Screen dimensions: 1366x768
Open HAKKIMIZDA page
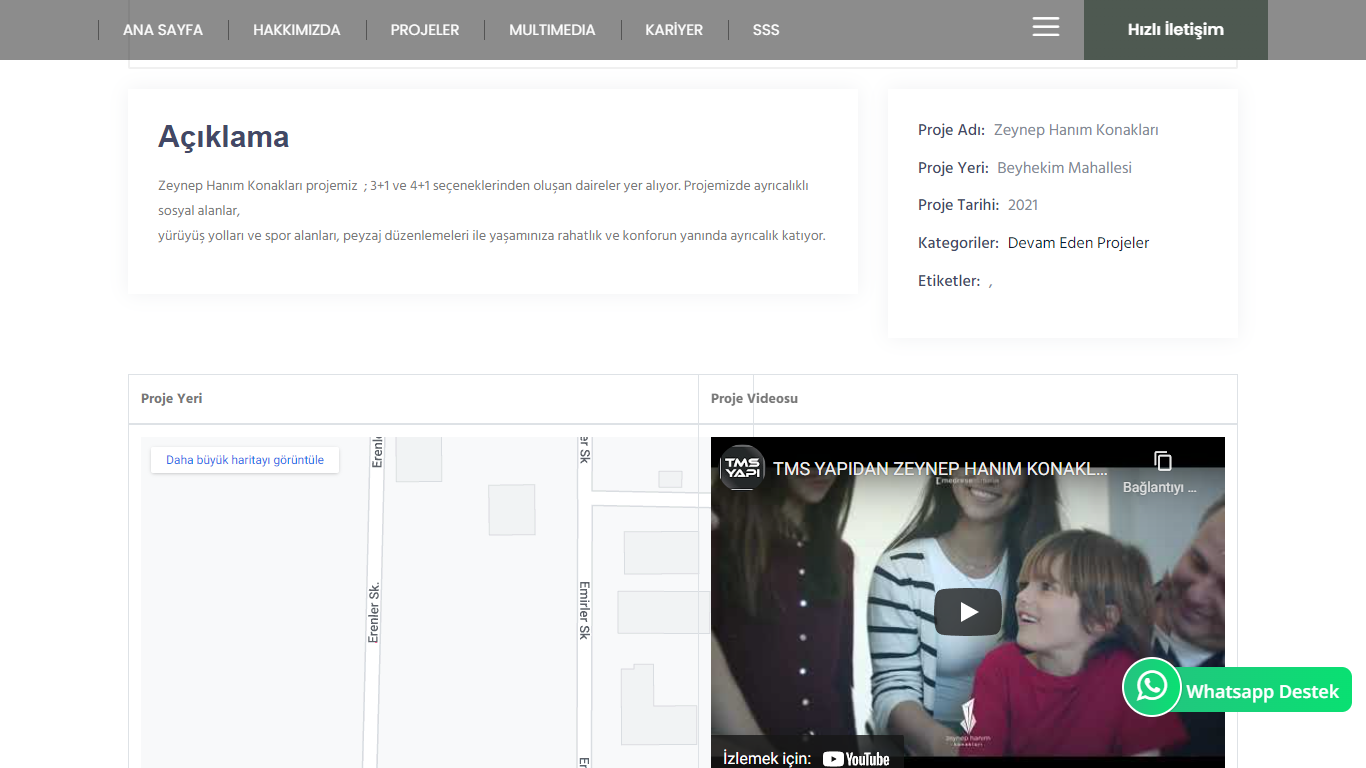(x=296, y=30)
